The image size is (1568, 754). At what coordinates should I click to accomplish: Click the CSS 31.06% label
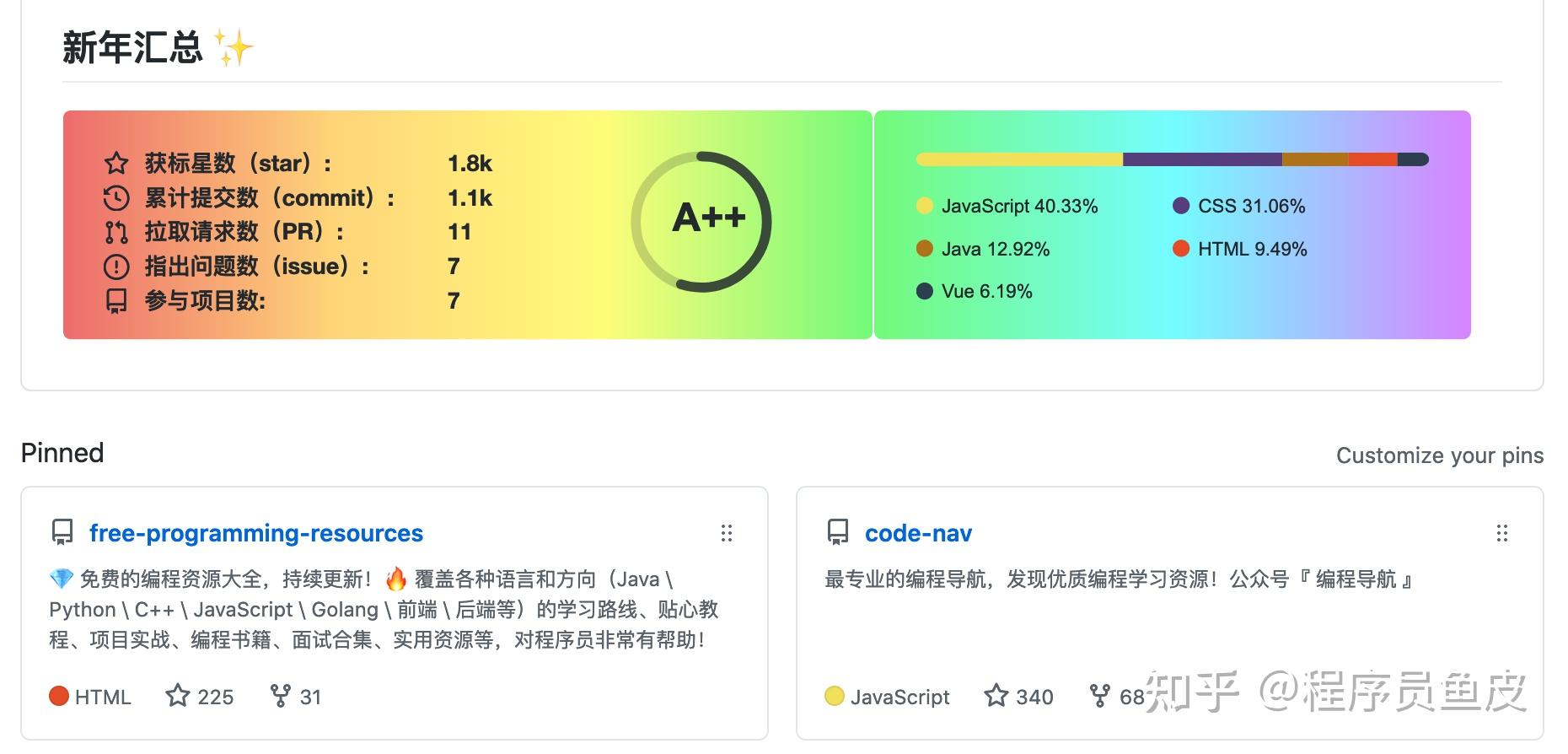[1251, 206]
